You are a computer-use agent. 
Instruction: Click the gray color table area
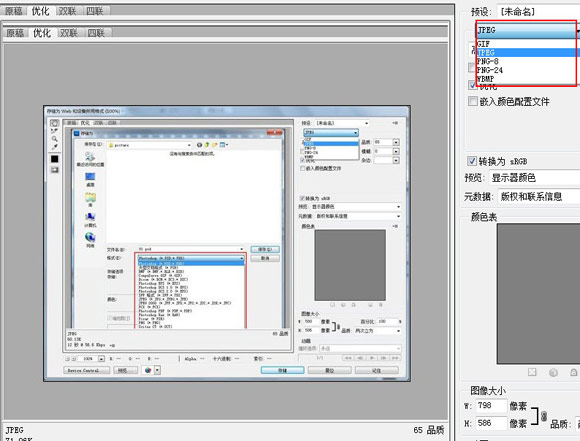point(538,293)
